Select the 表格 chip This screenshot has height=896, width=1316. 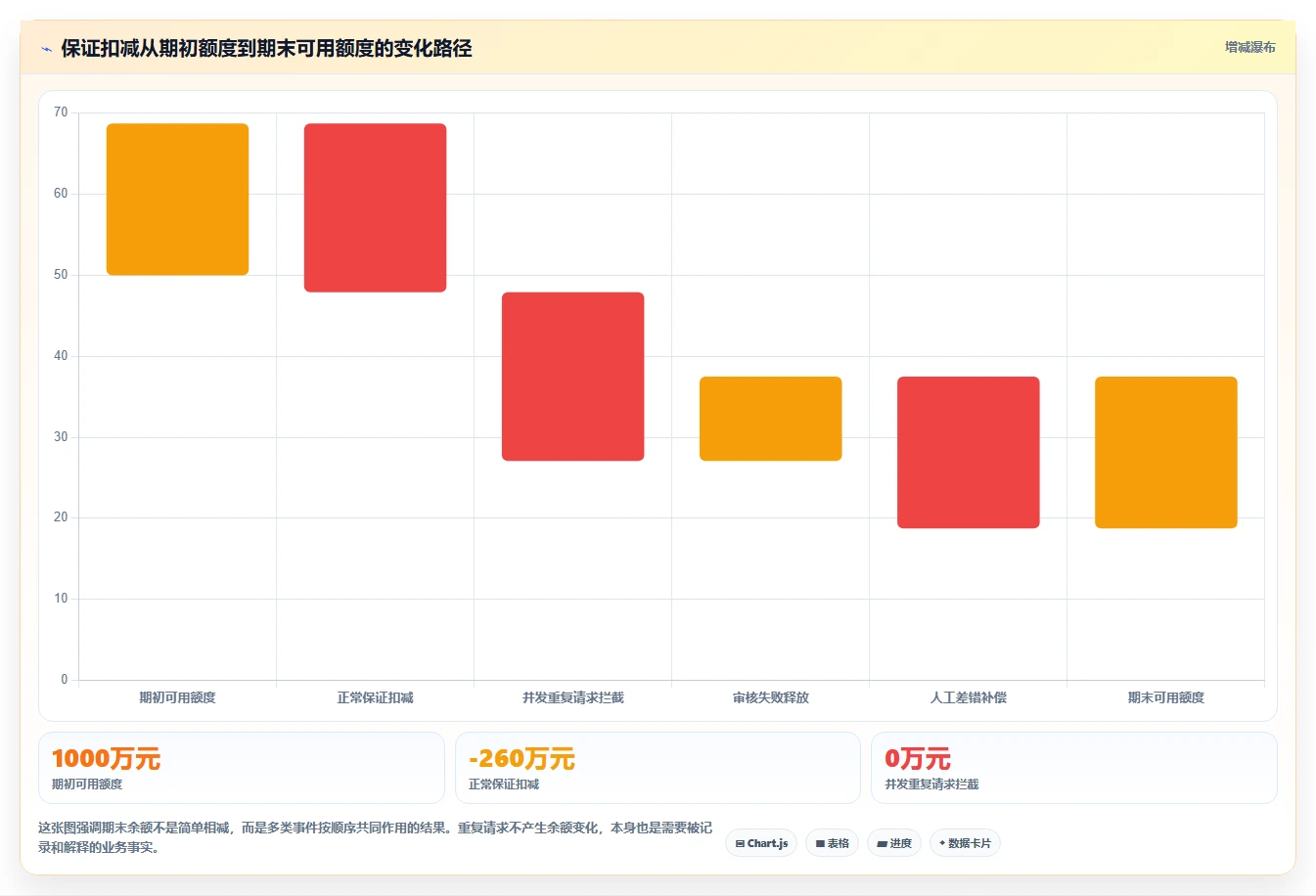pos(832,843)
